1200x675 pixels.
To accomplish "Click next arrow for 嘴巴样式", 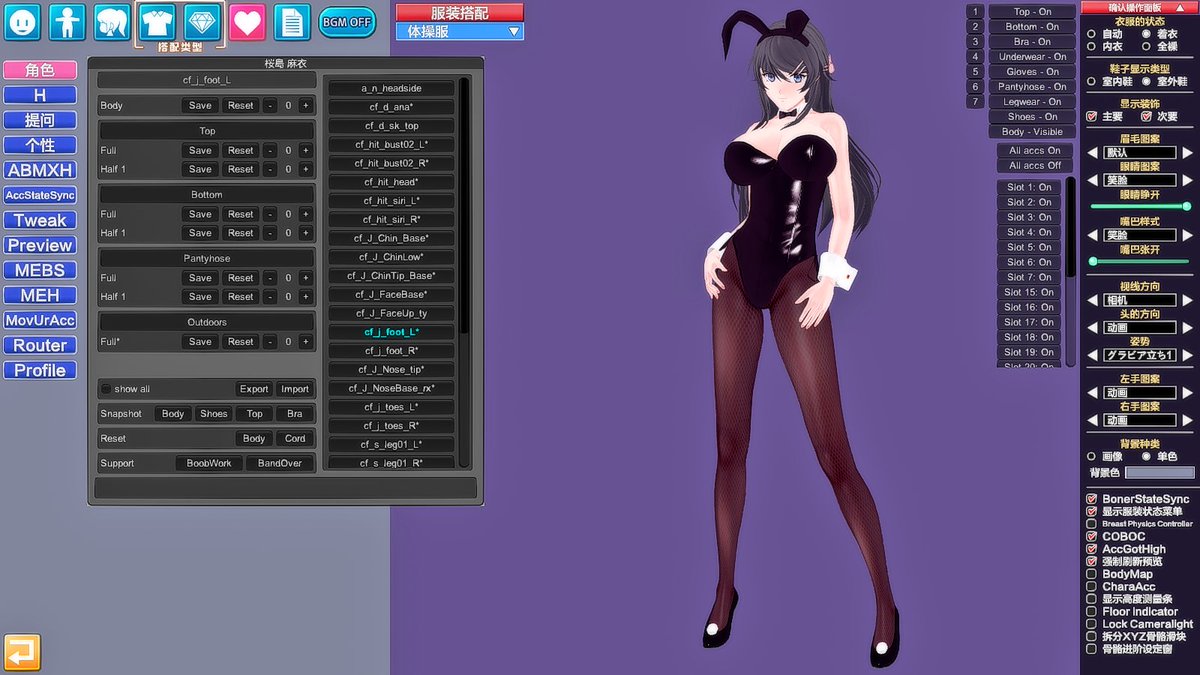I will pyautogui.click(x=1187, y=235).
